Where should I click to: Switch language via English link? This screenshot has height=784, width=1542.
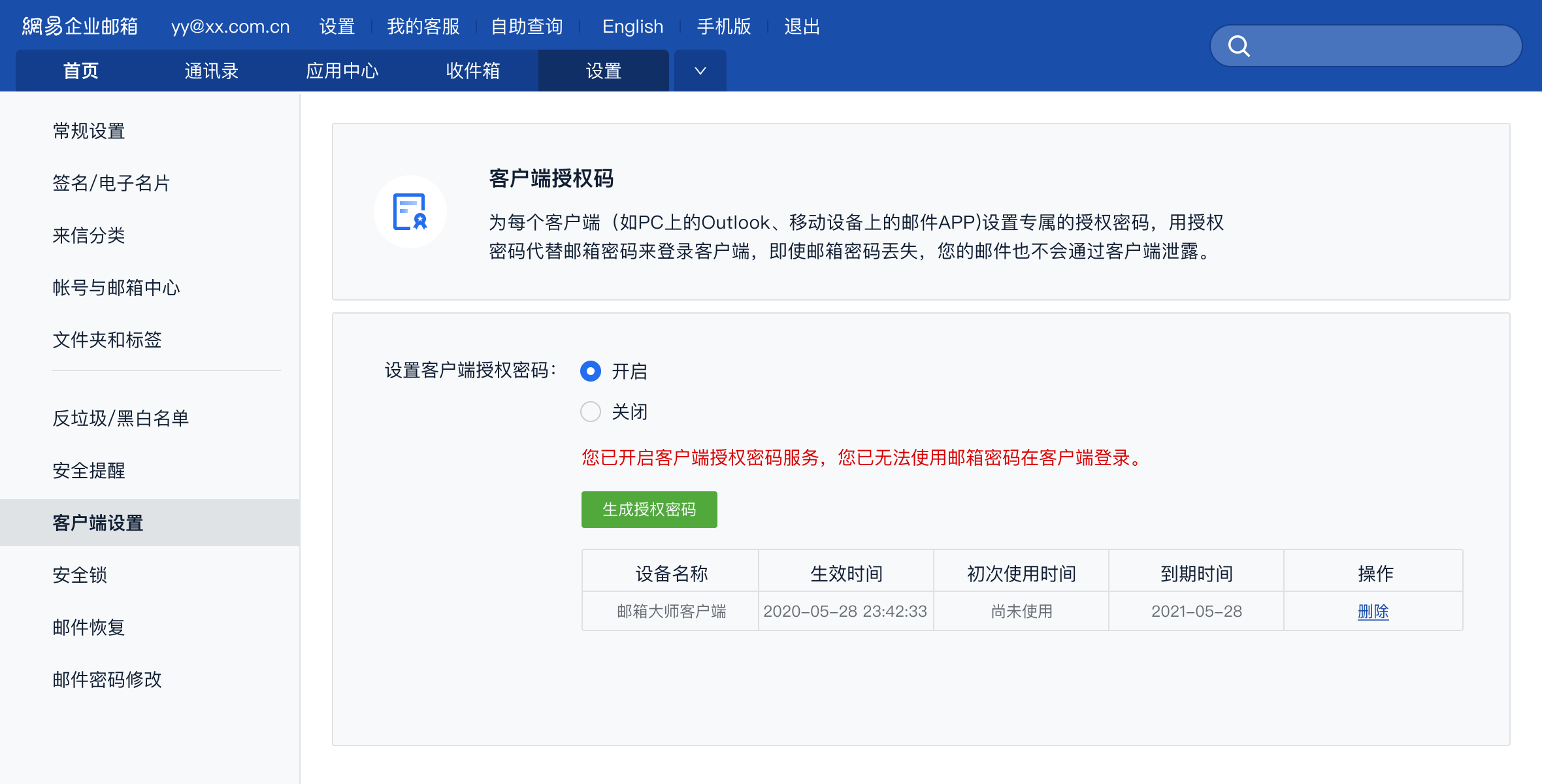[x=632, y=26]
